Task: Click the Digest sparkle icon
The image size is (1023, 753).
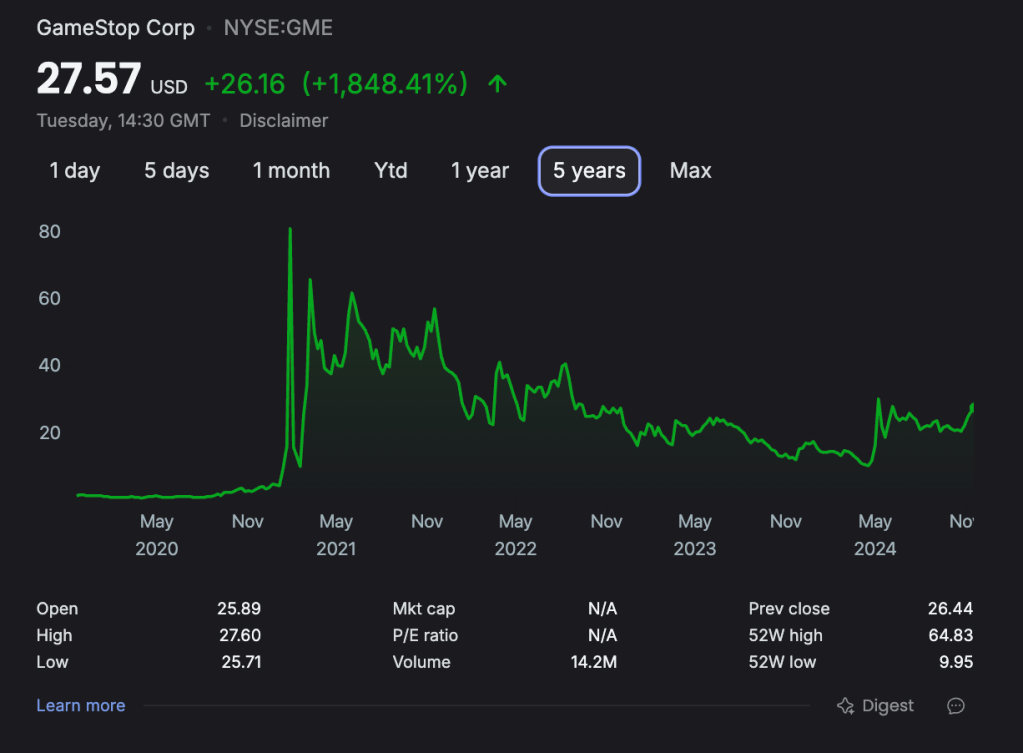Action: 845,706
